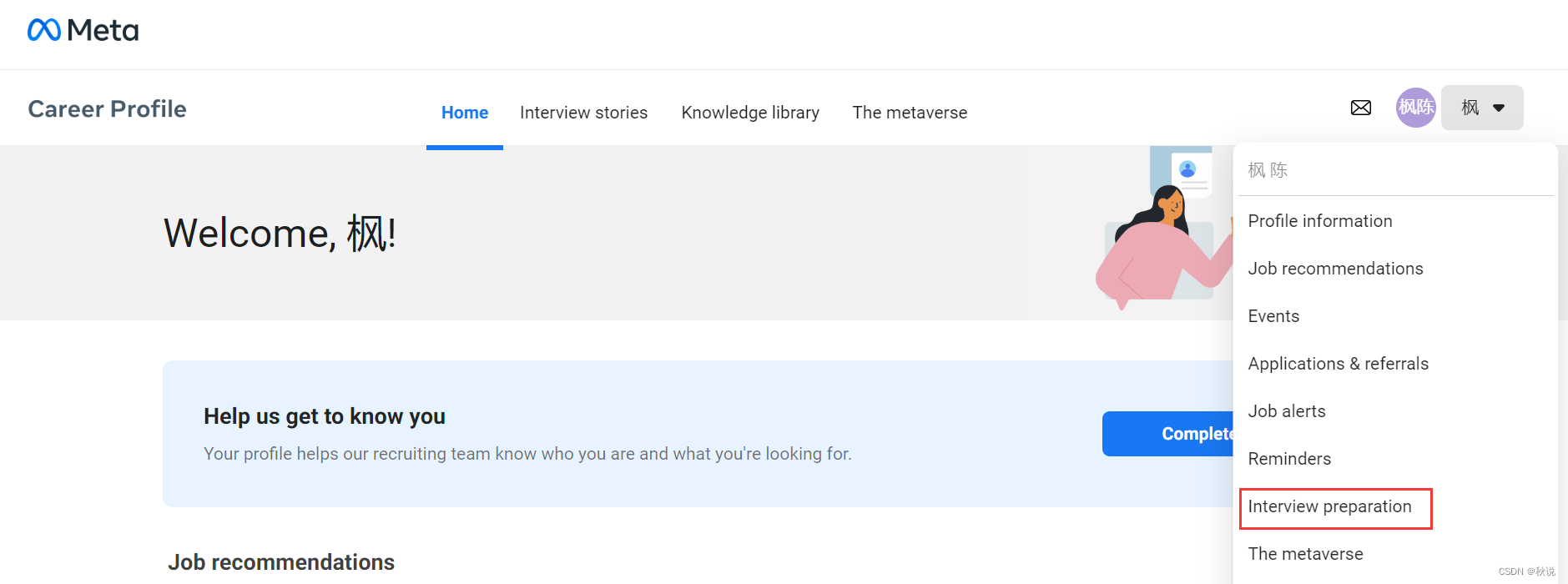Click the woman illustration in the banner
The height and width of the screenshot is (584, 1568).
point(1164,229)
